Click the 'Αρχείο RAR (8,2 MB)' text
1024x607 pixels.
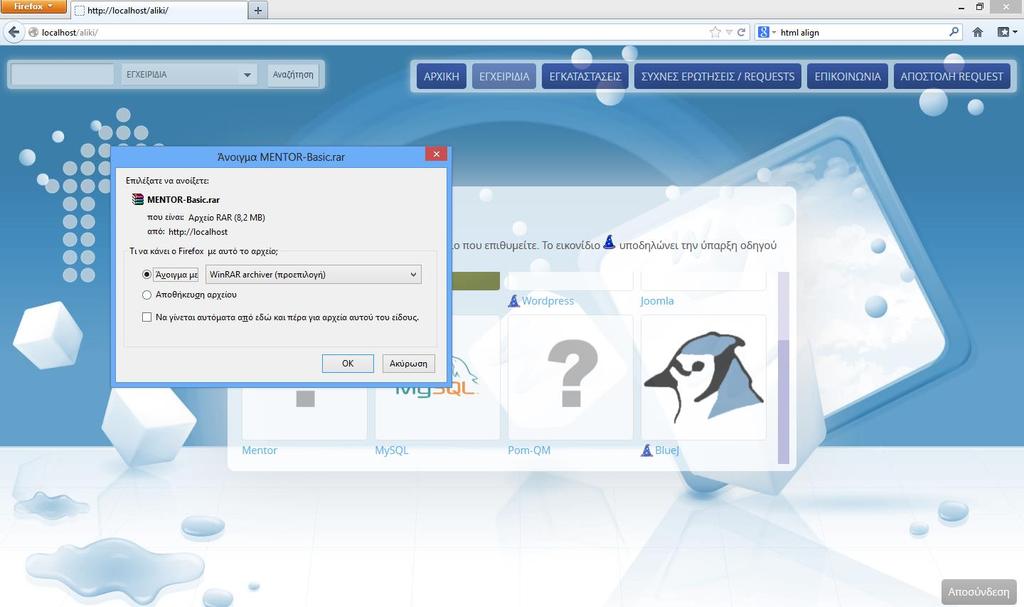coord(226,218)
